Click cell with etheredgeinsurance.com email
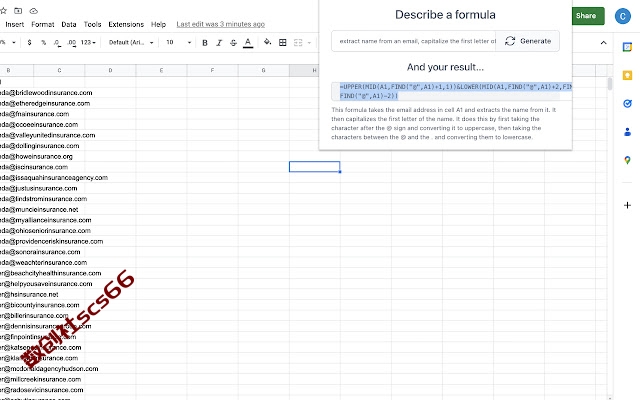 tap(45, 103)
